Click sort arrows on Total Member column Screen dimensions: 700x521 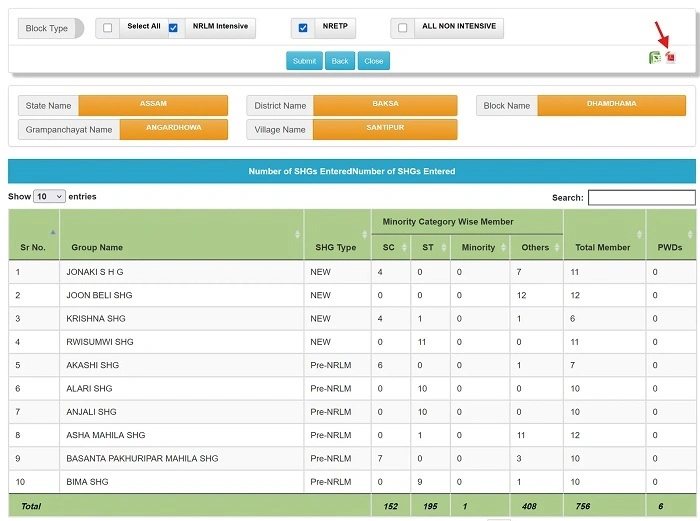(x=639, y=234)
